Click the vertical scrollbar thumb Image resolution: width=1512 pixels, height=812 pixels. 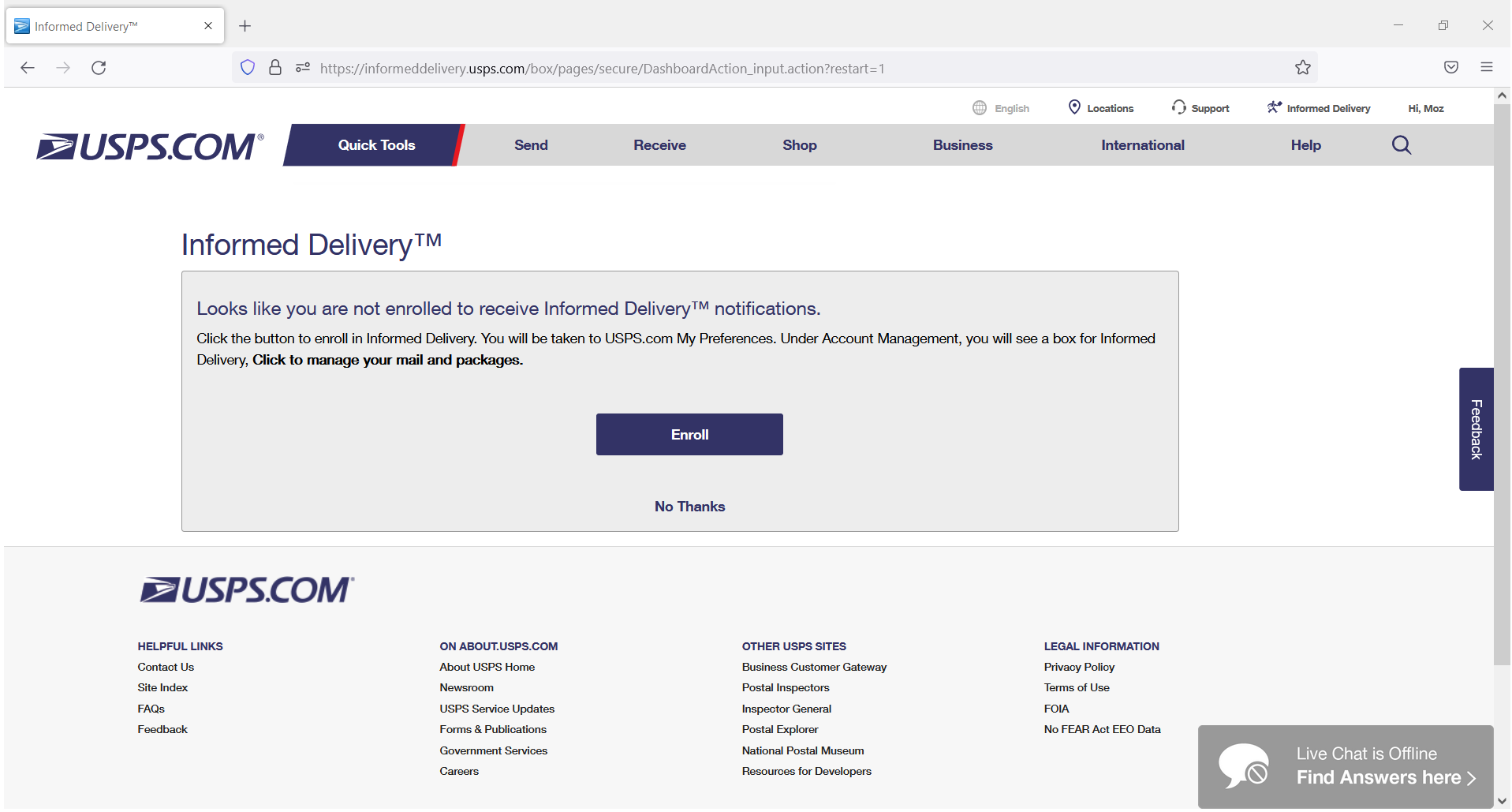tap(1502, 384)
